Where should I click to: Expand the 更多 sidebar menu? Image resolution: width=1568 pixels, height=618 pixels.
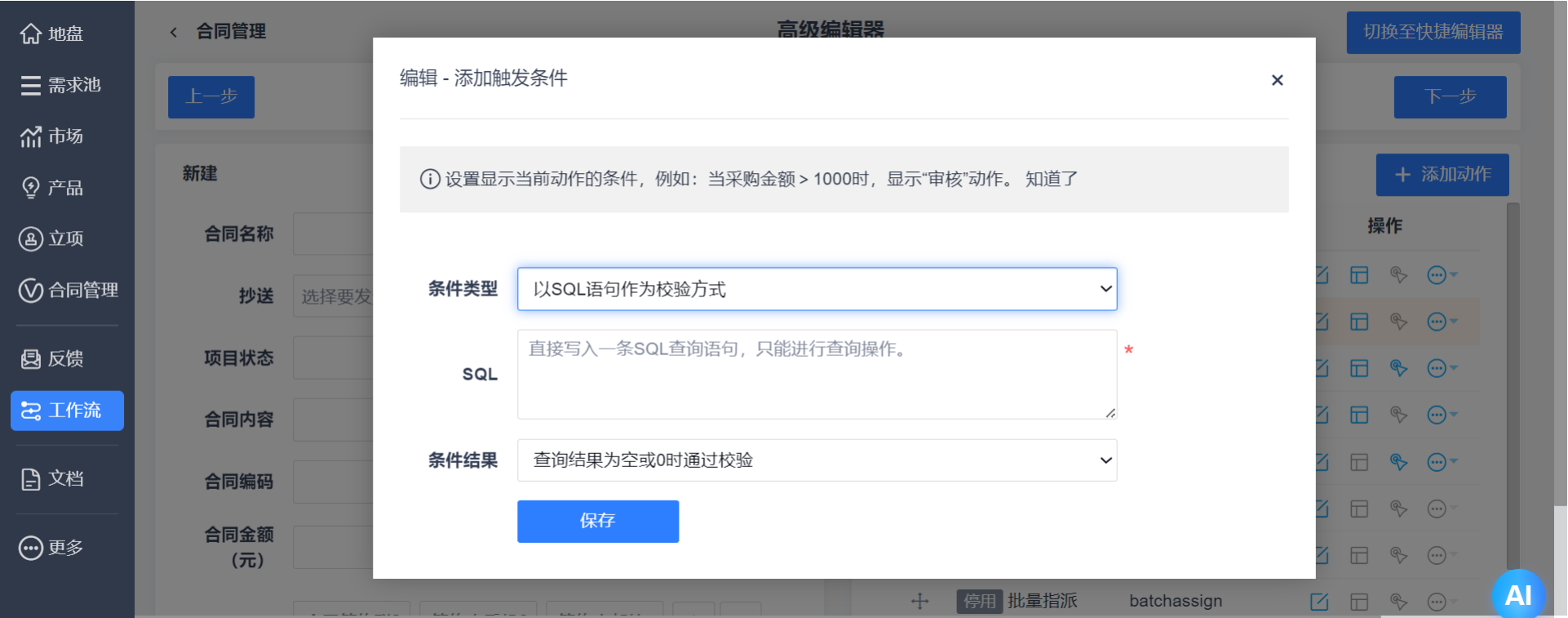coord(52,547)
